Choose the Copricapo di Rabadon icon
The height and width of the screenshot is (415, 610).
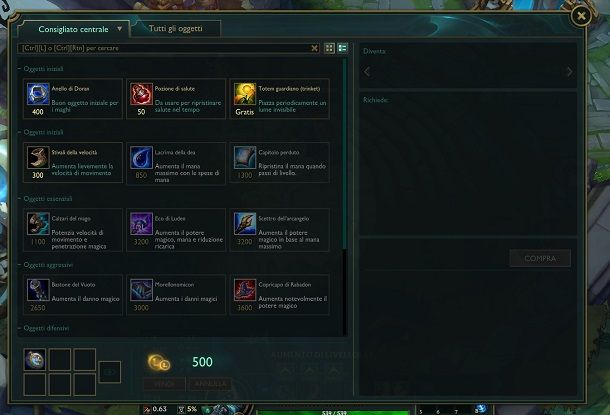pyautogui.click(x=245, y=290)
